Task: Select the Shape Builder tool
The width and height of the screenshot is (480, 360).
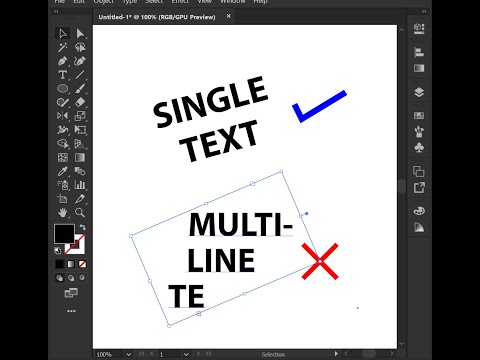Action: [63, 144]
